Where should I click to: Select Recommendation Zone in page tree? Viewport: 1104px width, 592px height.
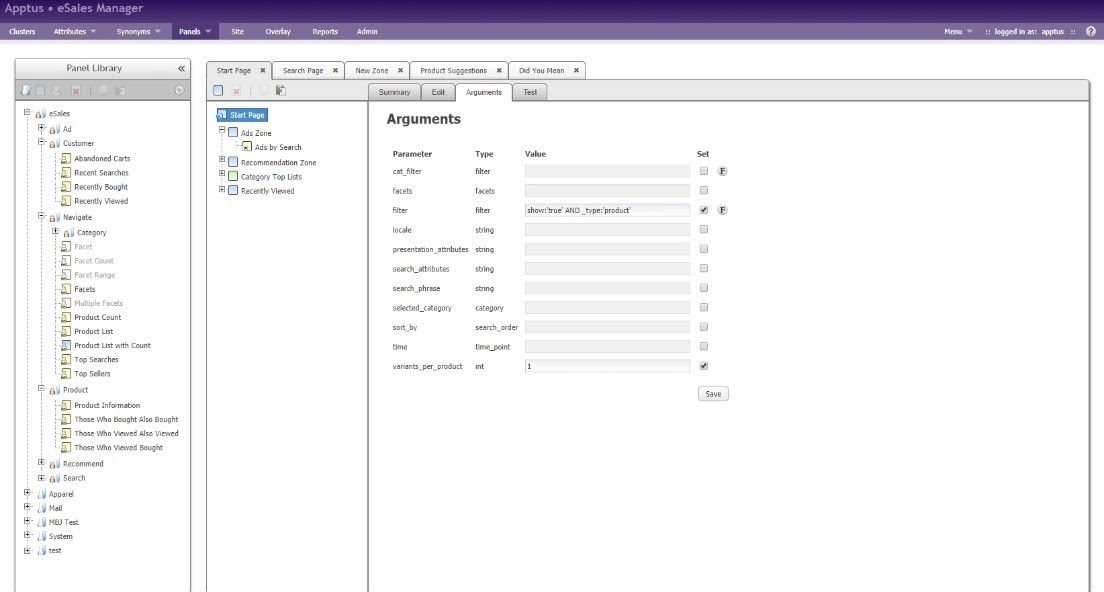coord(278,163)
